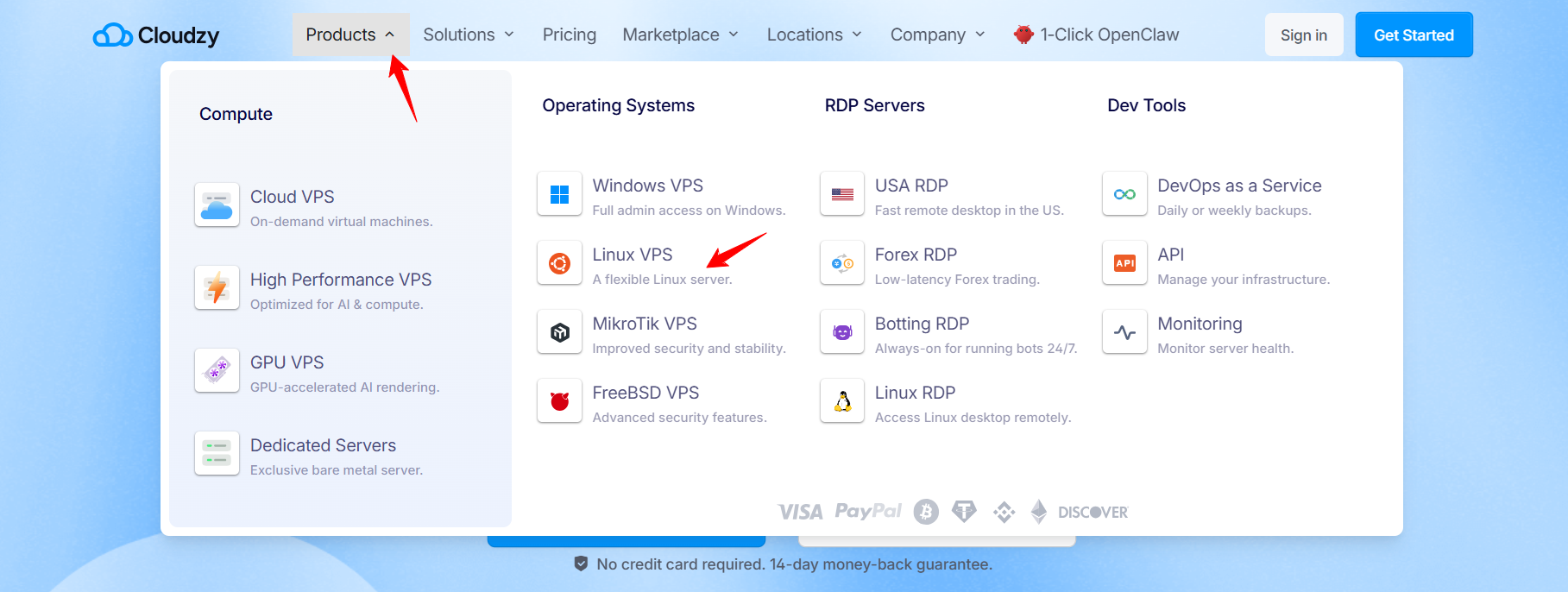The width and height of the screenshot is (1568, 592).
Task: Expand the Company dropdown
Action: click(938, 35)
